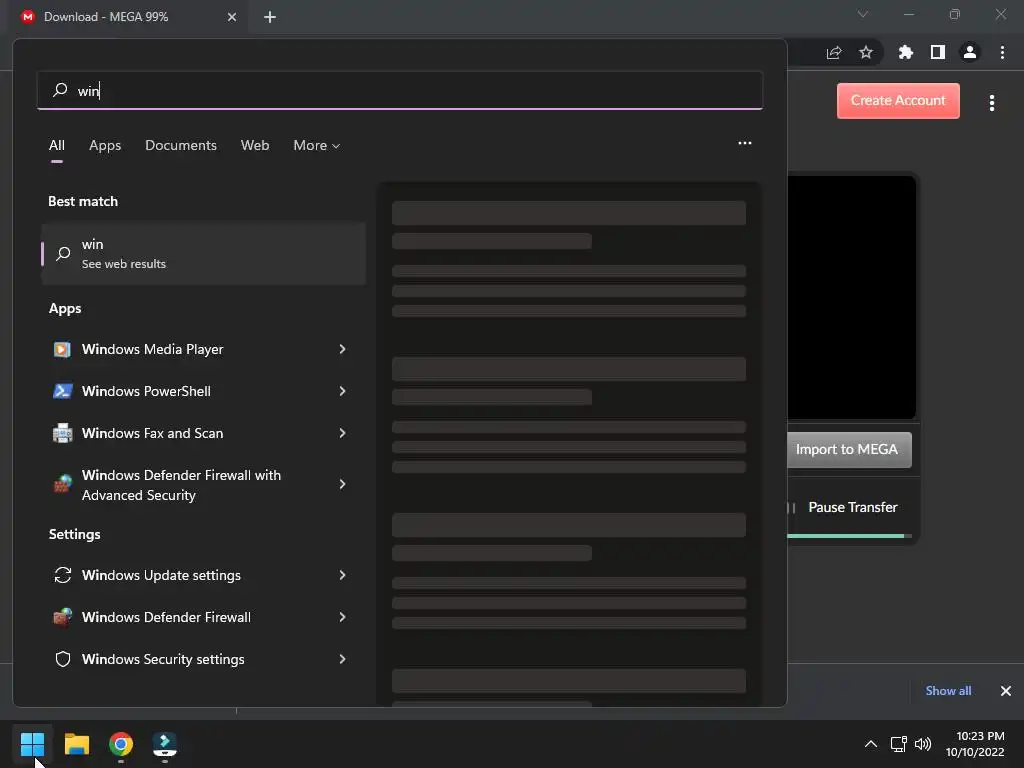
Task: Open clock showing 10:23 PM
Action: (975, 744)
